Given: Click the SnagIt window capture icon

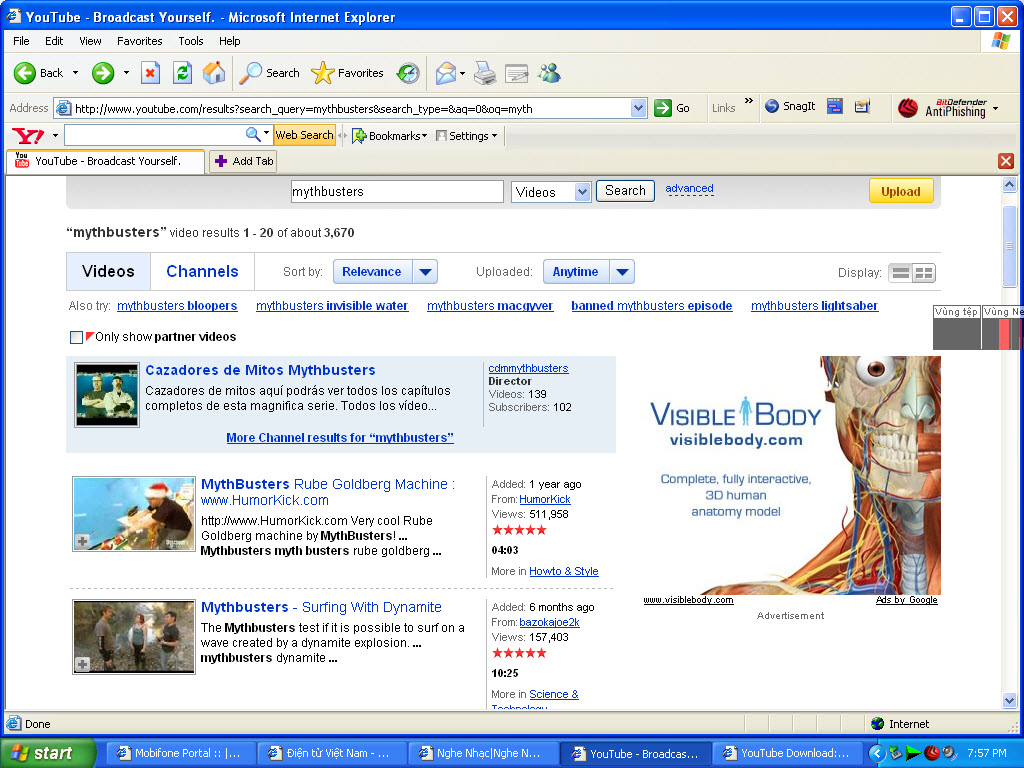Looking at the screenshot, I should click(835, 106).
